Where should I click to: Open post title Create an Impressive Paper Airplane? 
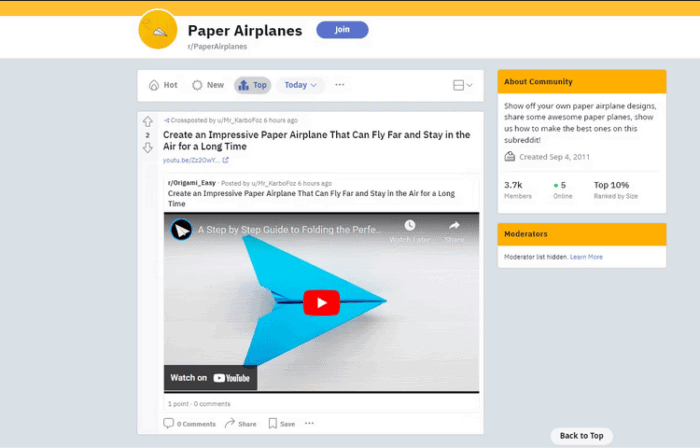pyautogui.click(x=316, y=141)
